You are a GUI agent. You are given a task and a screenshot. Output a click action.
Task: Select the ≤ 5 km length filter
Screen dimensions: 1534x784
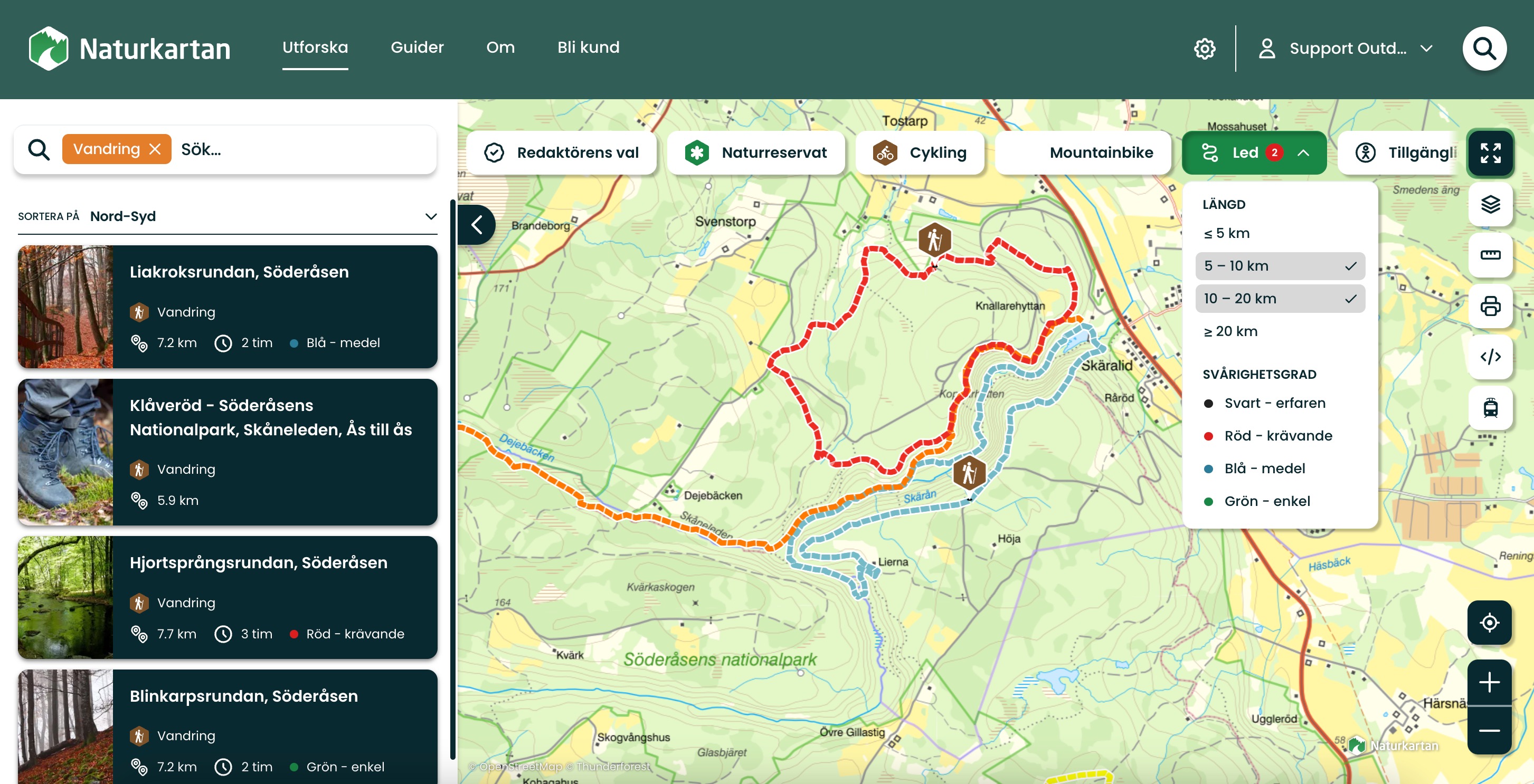[1280, 233]
